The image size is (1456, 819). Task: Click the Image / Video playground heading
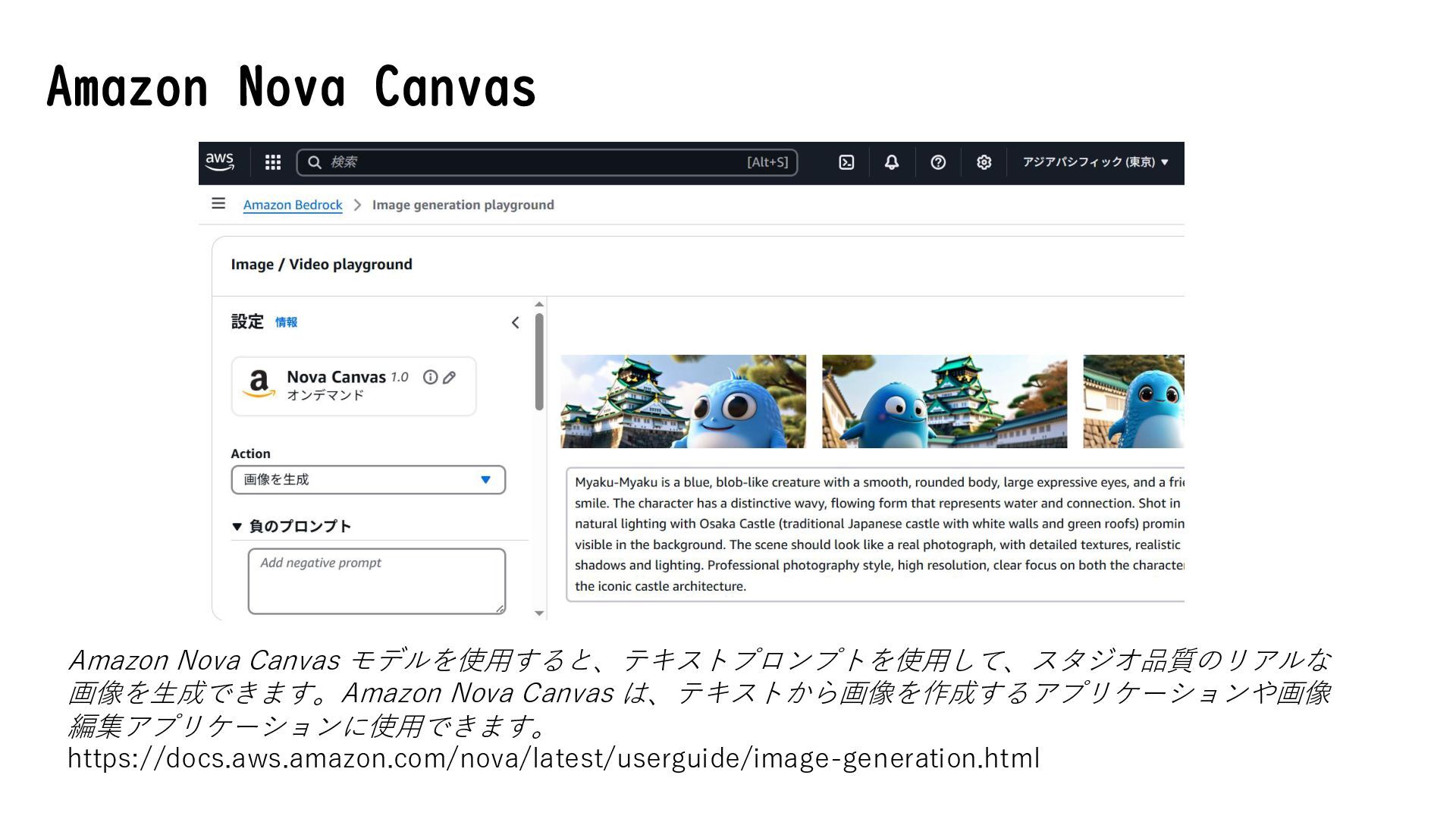point(322,264)
